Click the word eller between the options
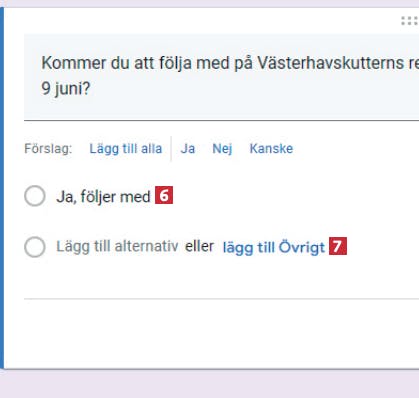 (199, 246)
